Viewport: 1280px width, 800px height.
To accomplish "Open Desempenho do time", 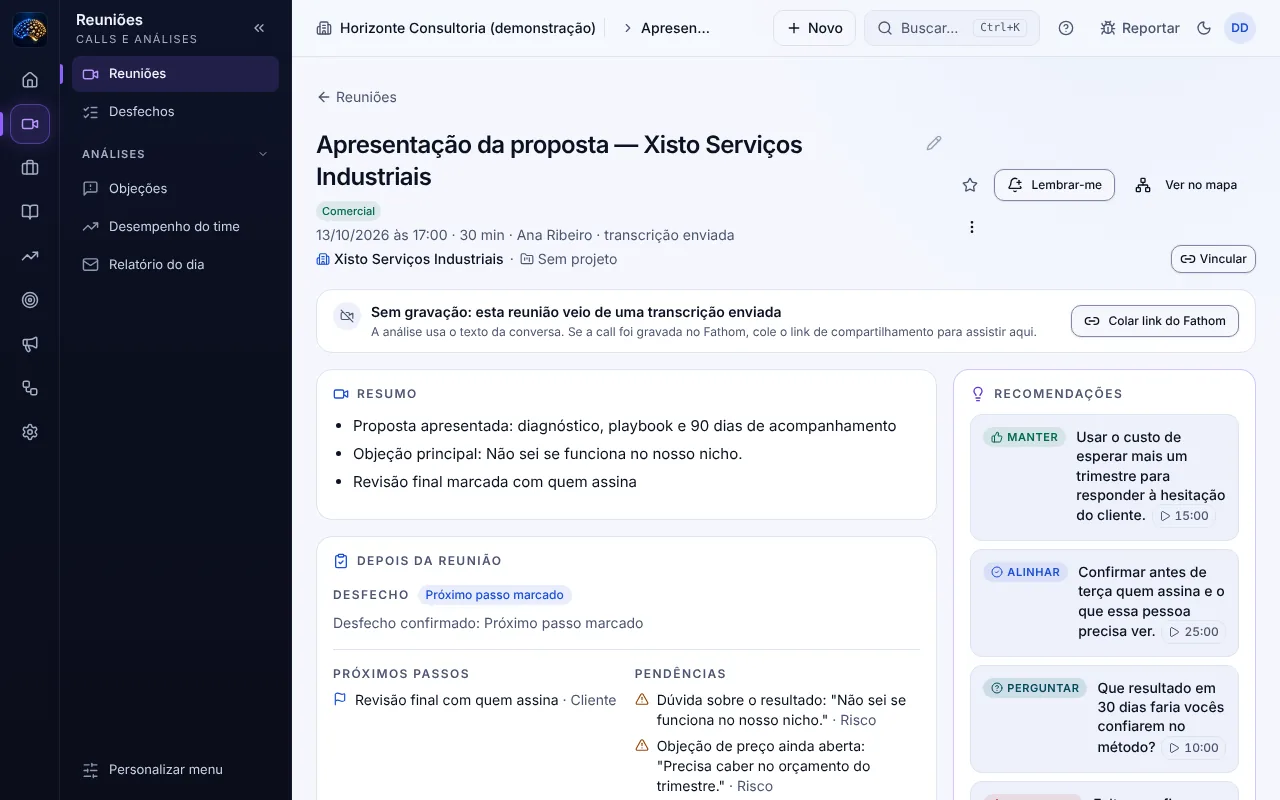I will [175, 227].
